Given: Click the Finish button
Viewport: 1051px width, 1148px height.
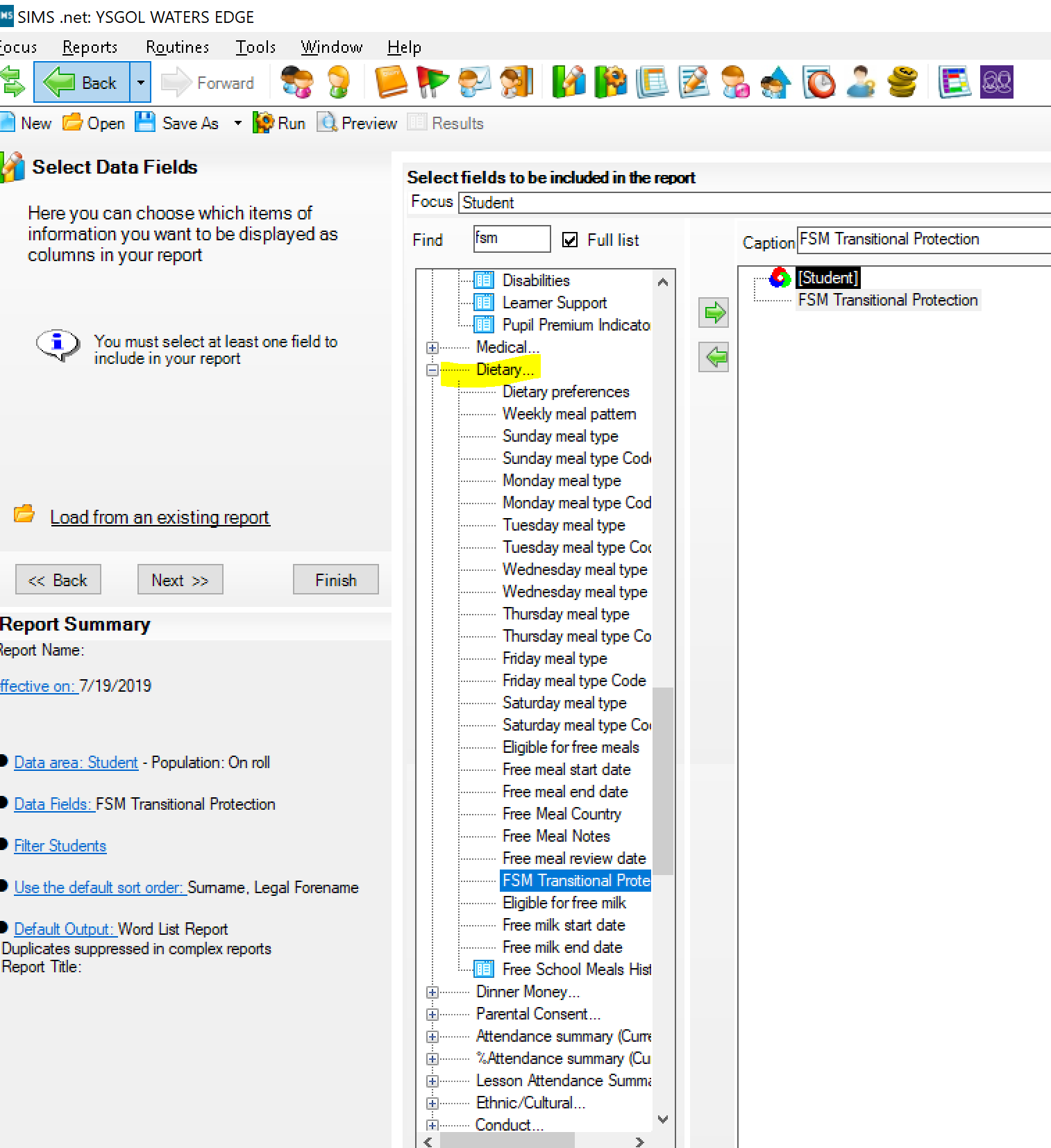Looking at the screenshot, I should pyautogui.click(x=335, y=580).
